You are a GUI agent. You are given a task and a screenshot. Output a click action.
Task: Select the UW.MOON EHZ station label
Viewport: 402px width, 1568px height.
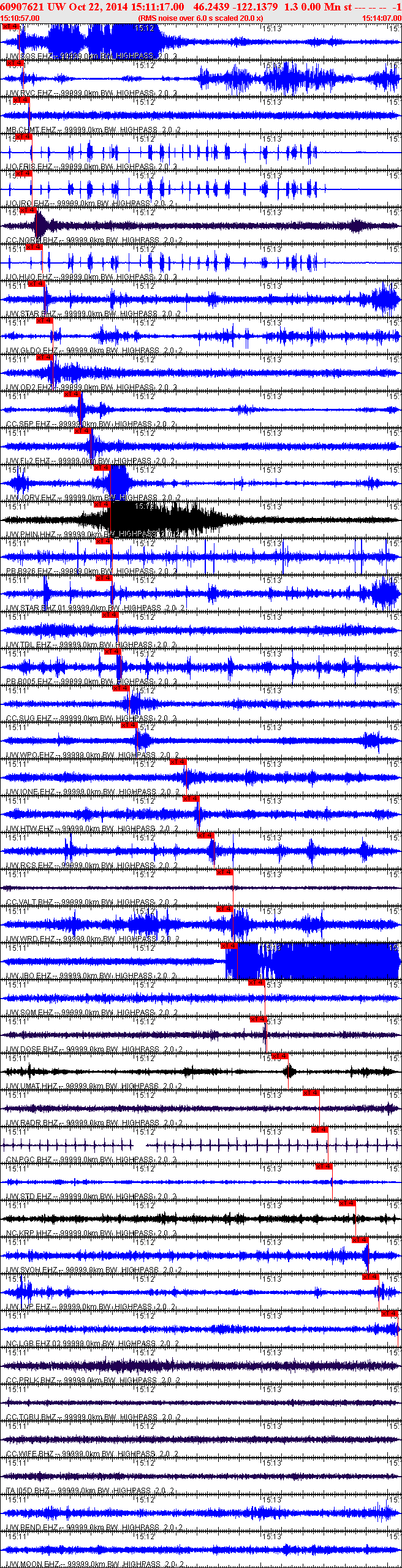click(94, 1564)
